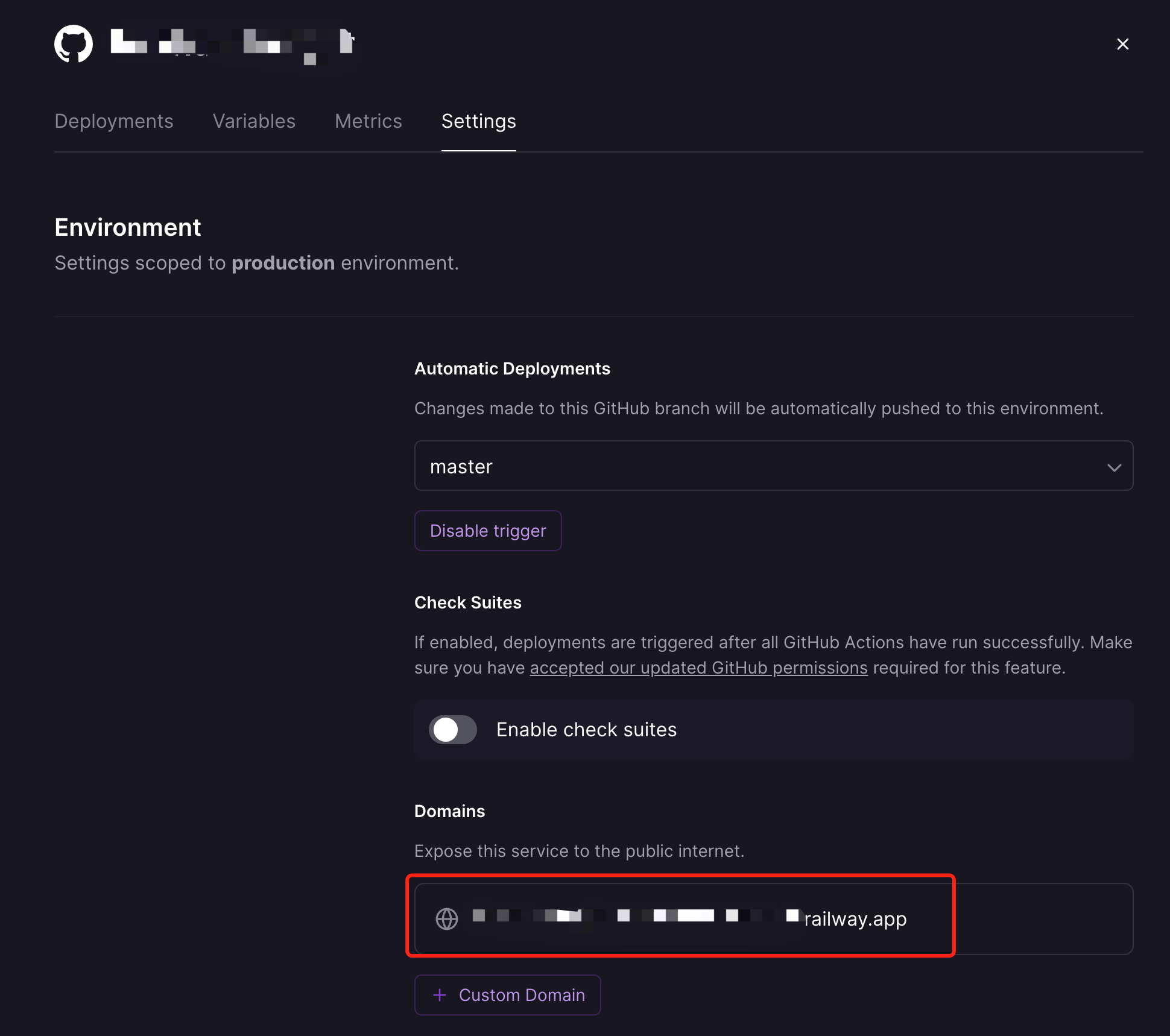Switch to the Variables tab
Viewport: 1170px width, 1036px height.
[254, 121]
